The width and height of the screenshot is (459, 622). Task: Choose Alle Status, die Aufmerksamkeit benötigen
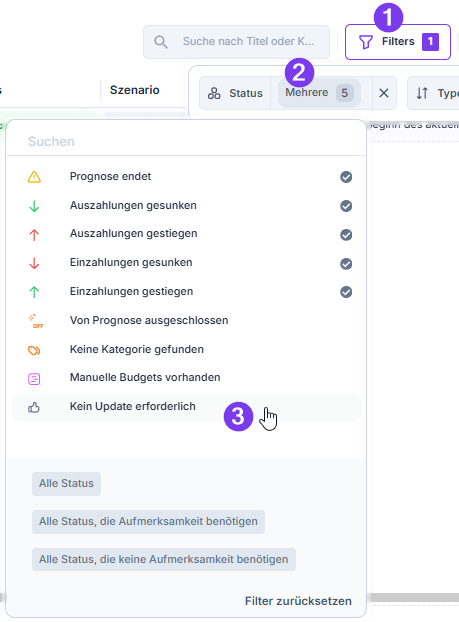tap(148, 522)
